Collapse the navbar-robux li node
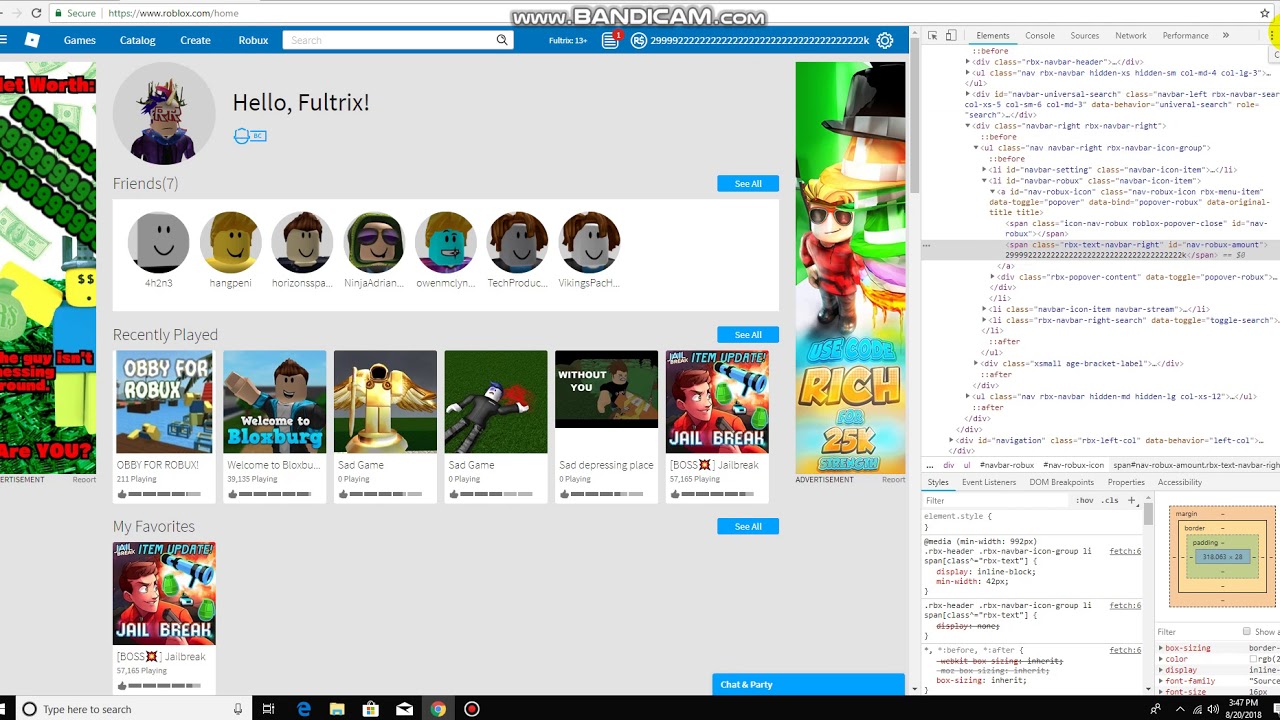Screen dimensions: 1280x720 coord(984,181)
